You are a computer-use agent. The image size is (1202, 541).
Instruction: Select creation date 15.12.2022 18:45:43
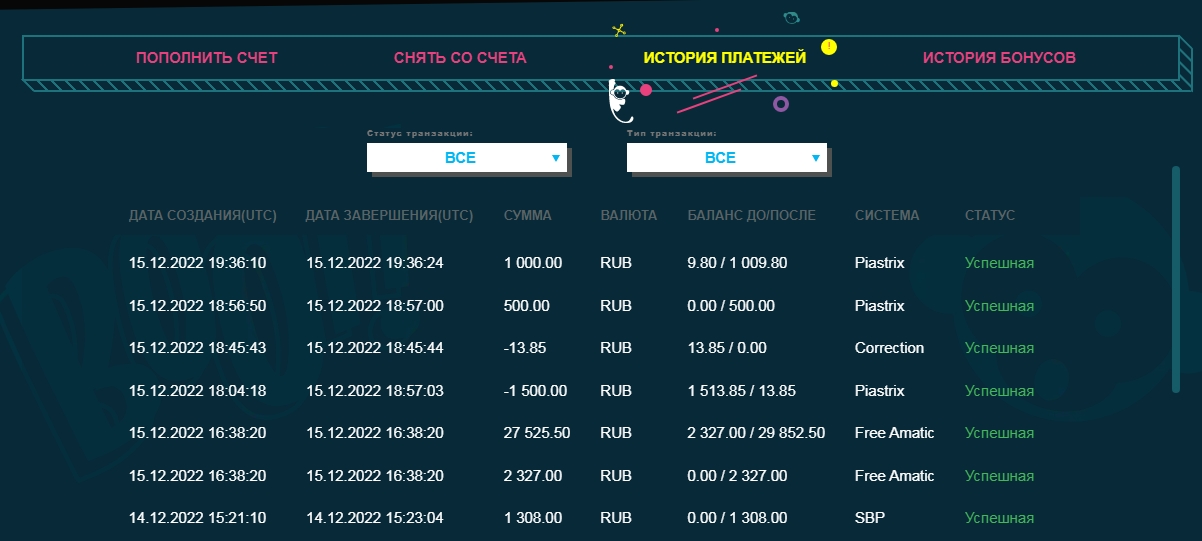pos(198,348)
